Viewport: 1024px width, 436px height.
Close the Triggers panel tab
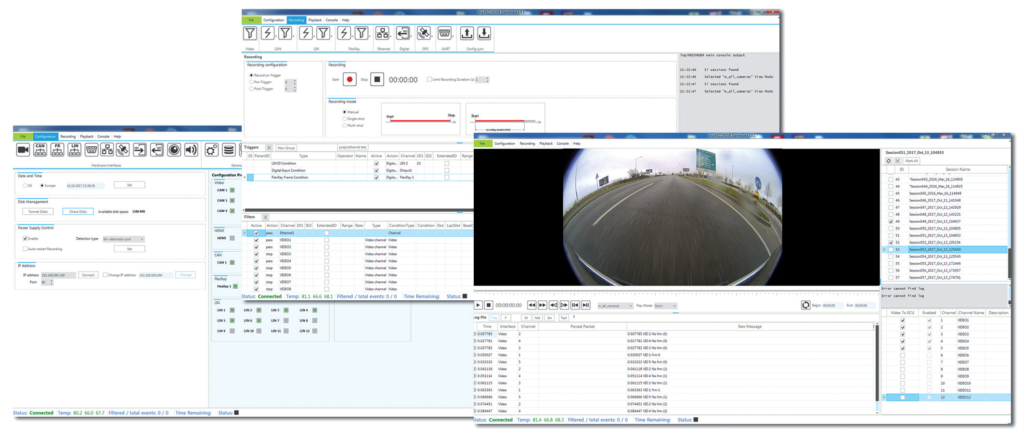[x=268, y=148]
